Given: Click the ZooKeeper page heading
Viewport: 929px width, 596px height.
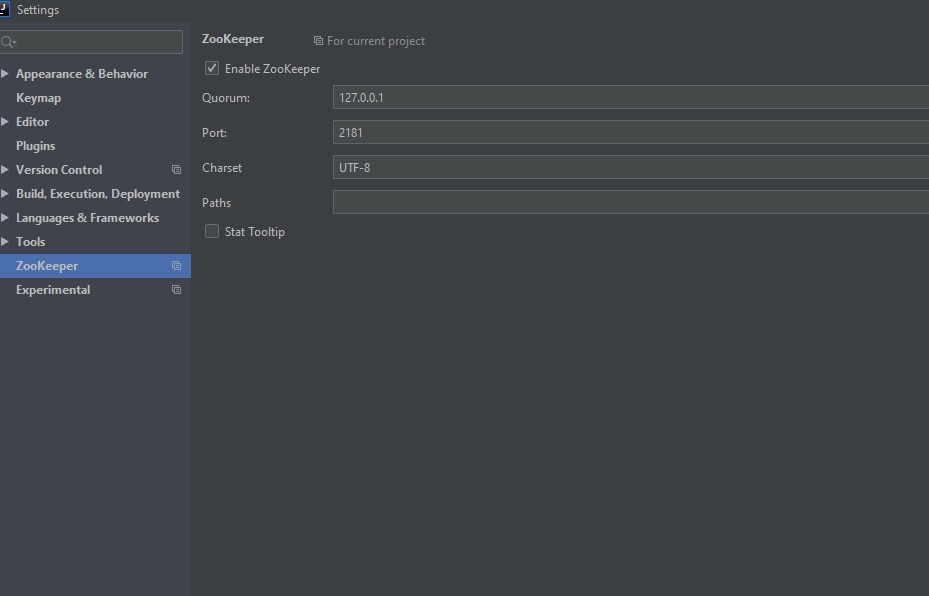Looking at the screenshot, I should [233, 39].
